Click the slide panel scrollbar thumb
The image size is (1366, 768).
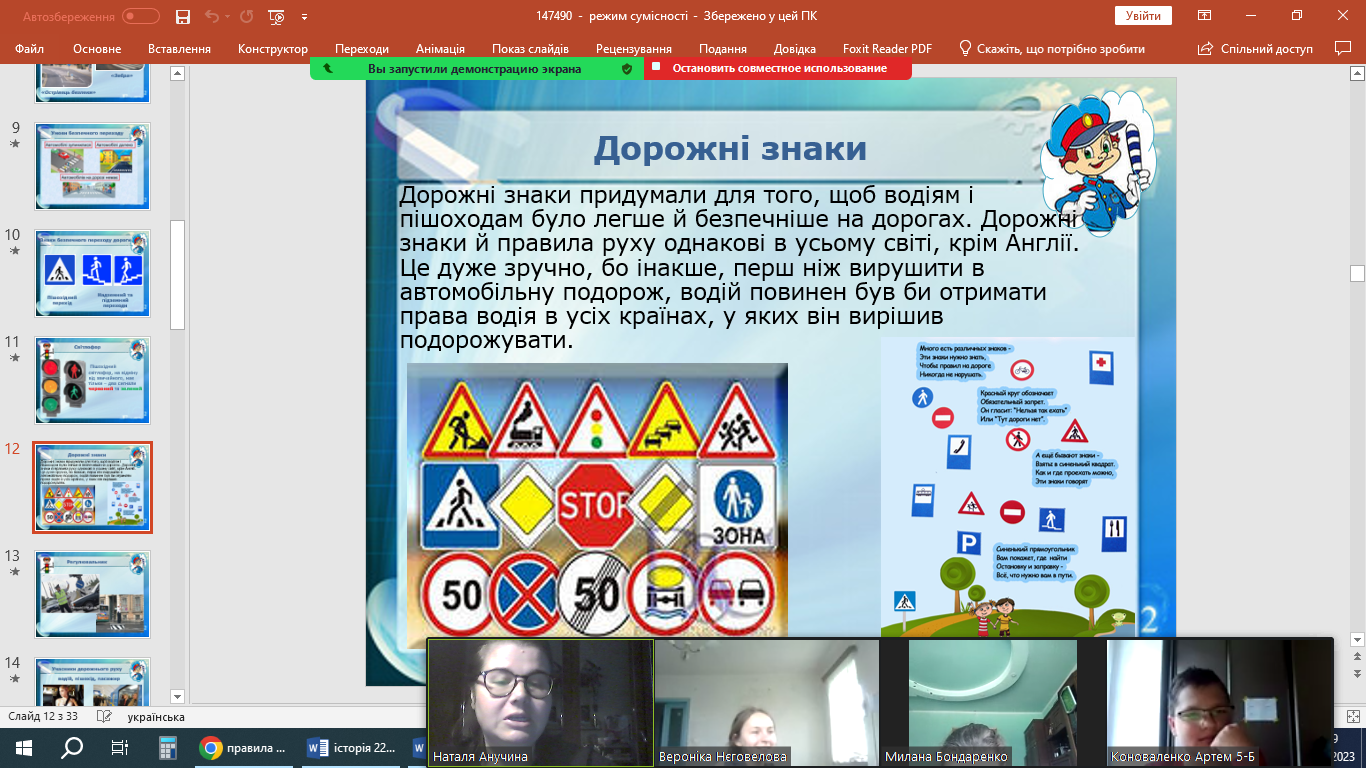point(177,275)
